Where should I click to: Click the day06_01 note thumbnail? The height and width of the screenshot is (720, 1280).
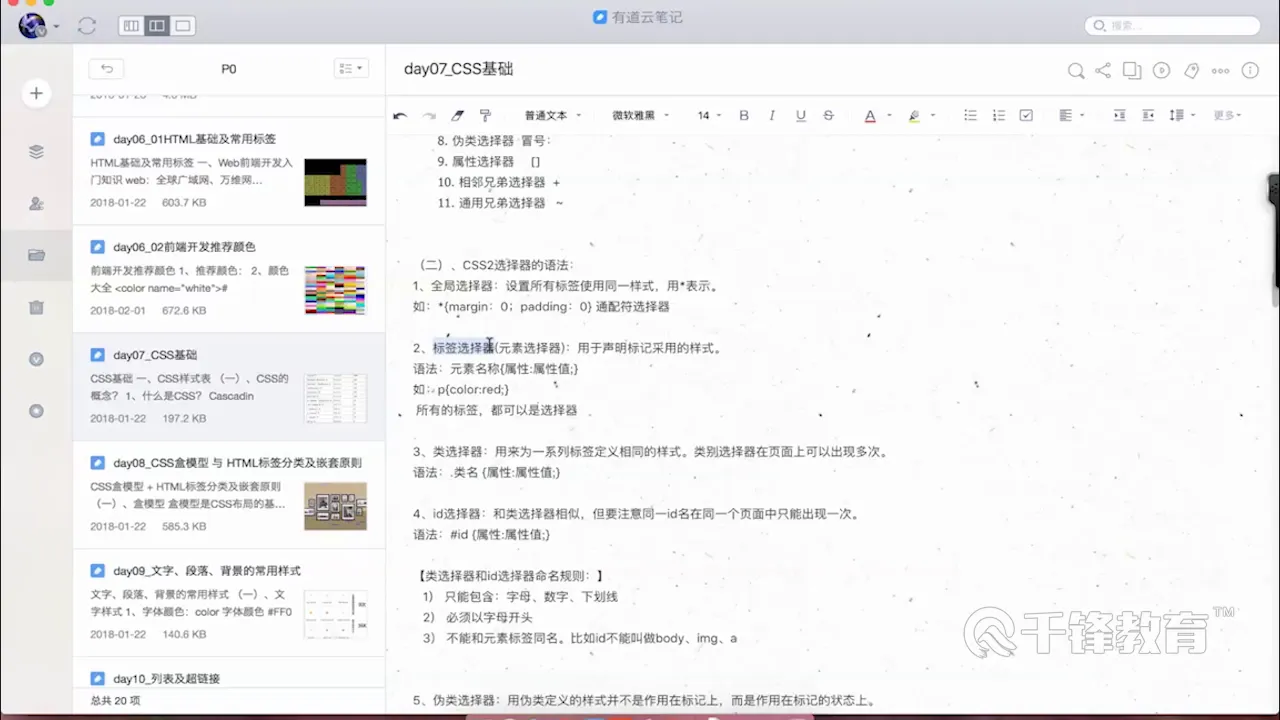335,182
